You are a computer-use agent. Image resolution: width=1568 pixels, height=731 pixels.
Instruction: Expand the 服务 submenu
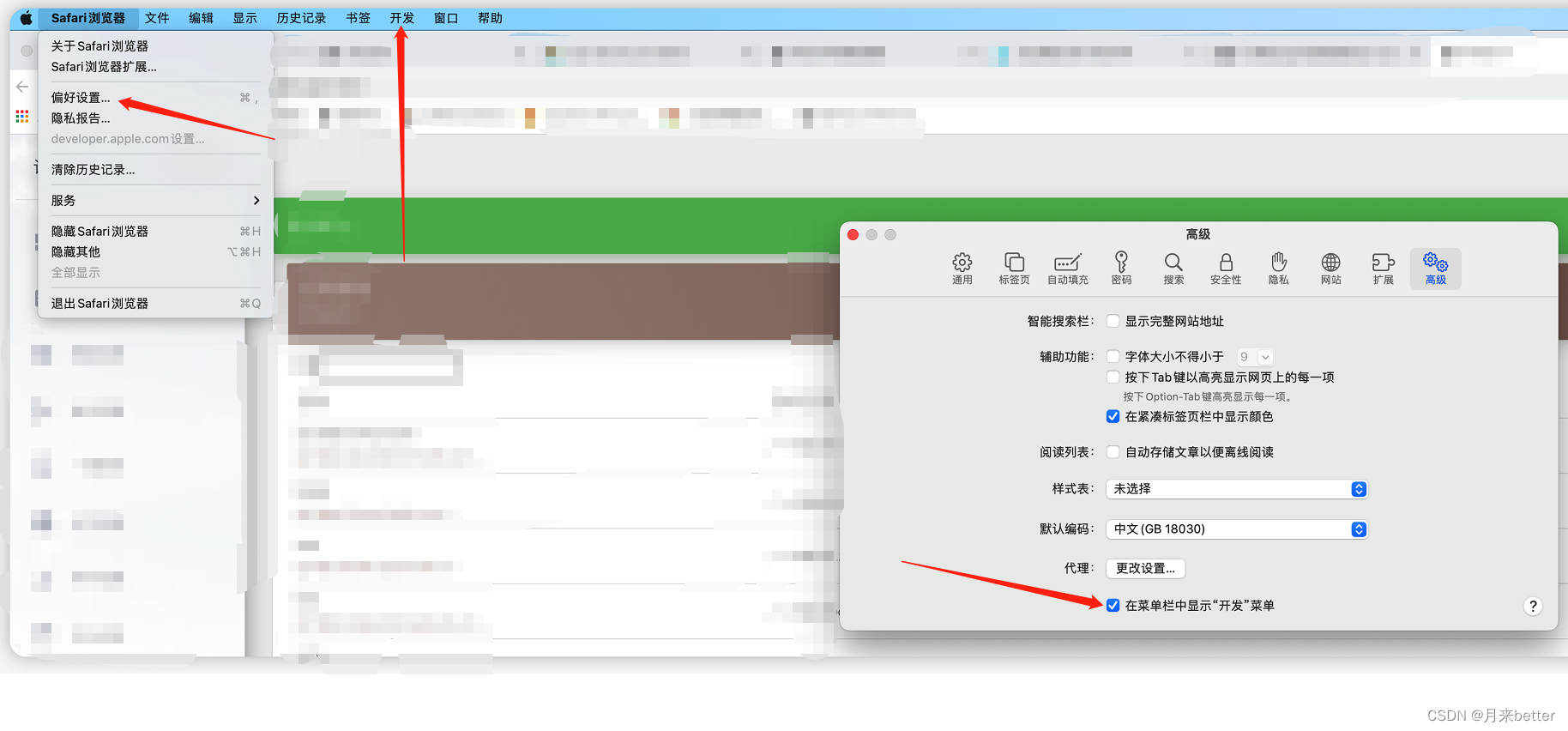pyautogui.click(x=155, y=201)
